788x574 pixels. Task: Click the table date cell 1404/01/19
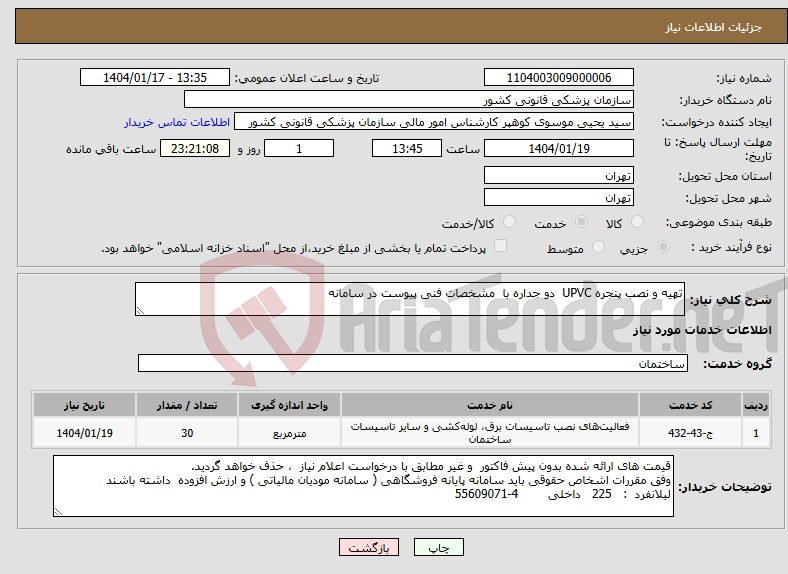click(84, 433)
